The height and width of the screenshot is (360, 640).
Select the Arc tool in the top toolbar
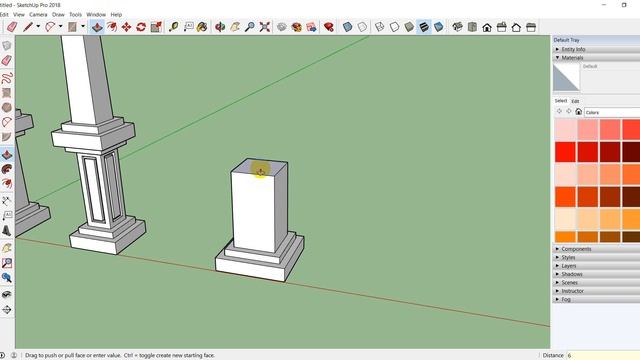coord(50,27)
